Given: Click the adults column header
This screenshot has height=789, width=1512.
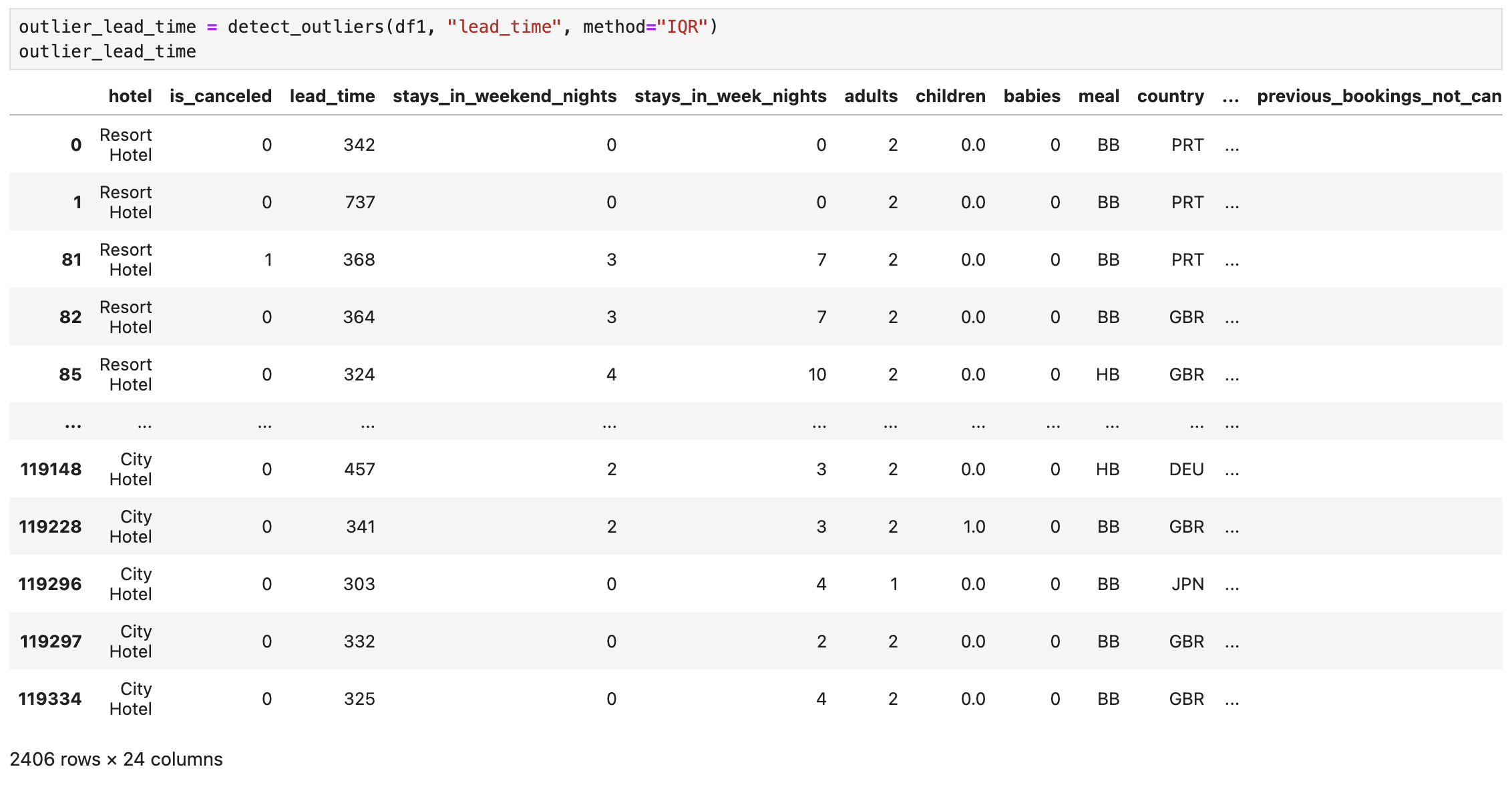Looking at the screenshot, I should [x=870, y=96].
